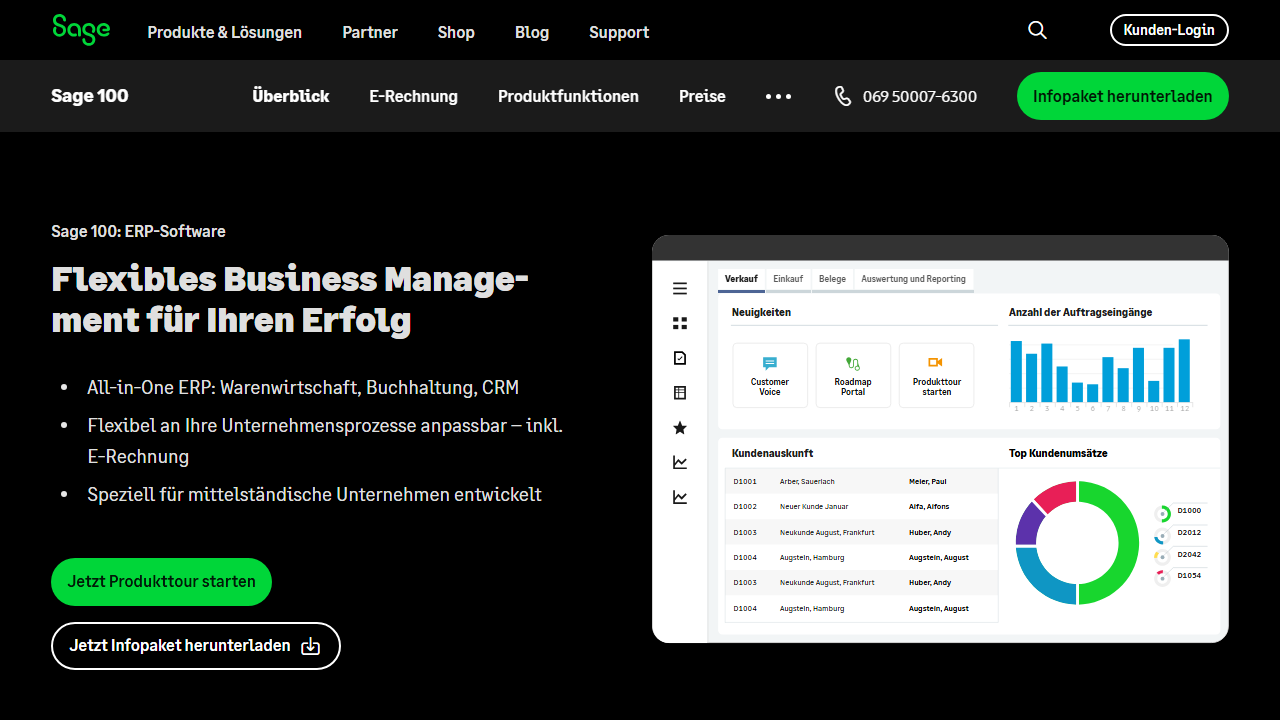Go to Shop in top navigation

pos(456,32)
